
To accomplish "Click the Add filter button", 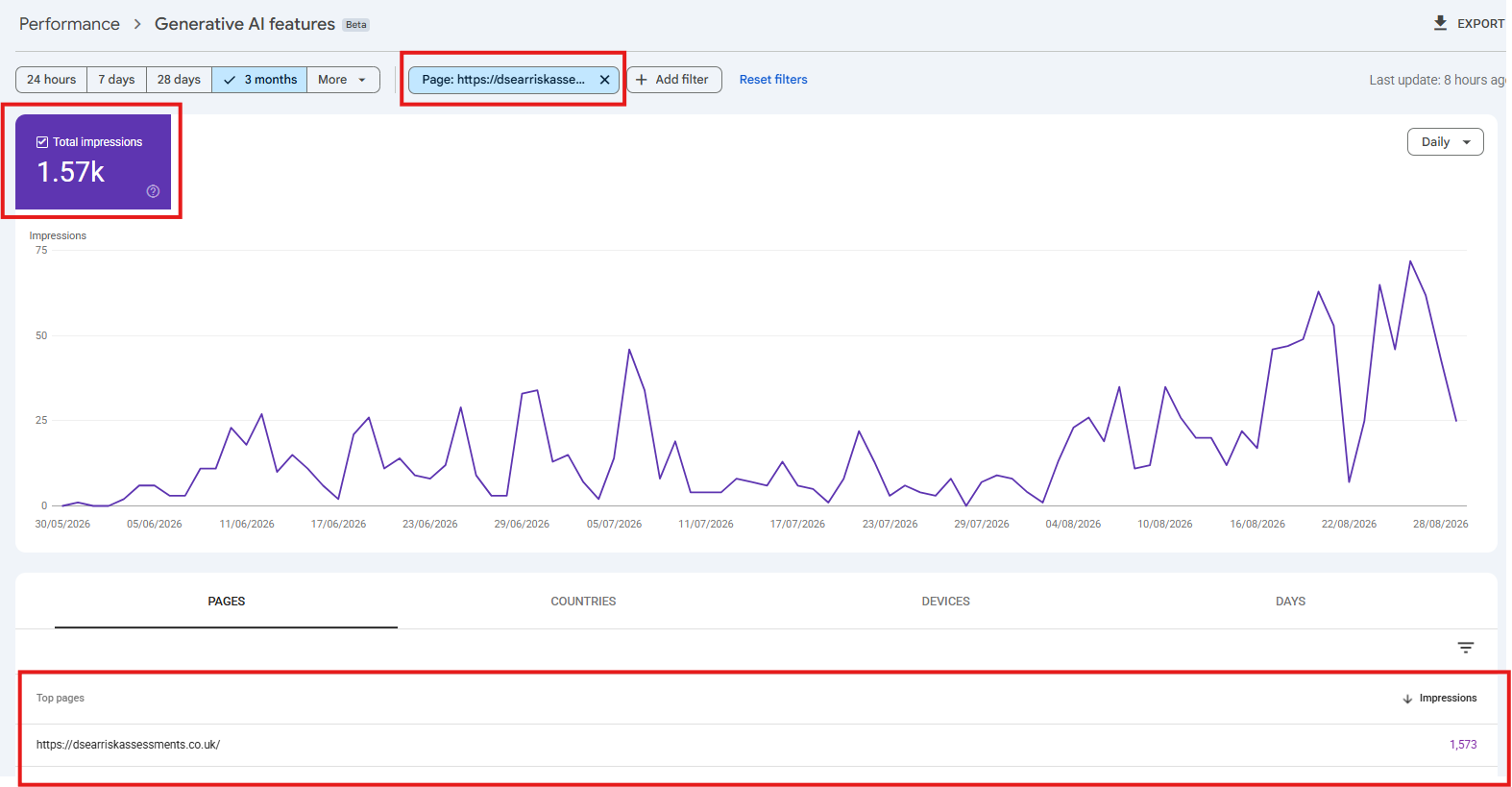I will (x=674, y=80).
